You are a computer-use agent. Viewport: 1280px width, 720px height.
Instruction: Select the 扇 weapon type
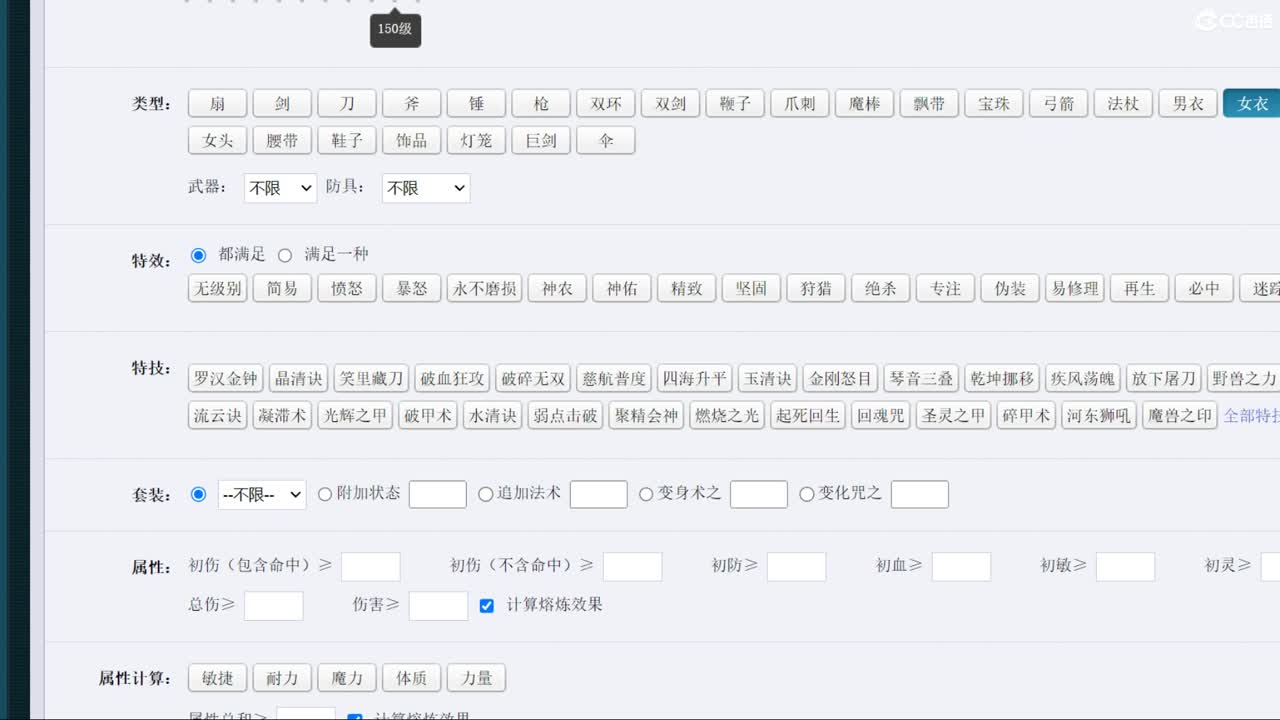pos(217,103)
